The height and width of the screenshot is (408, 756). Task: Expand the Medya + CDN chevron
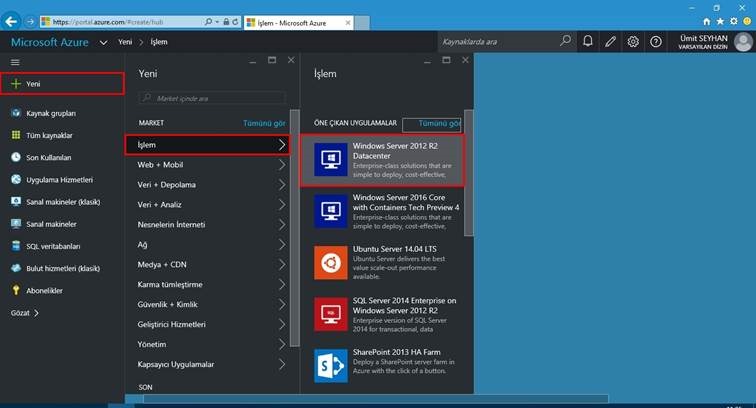tap(282, 264)
